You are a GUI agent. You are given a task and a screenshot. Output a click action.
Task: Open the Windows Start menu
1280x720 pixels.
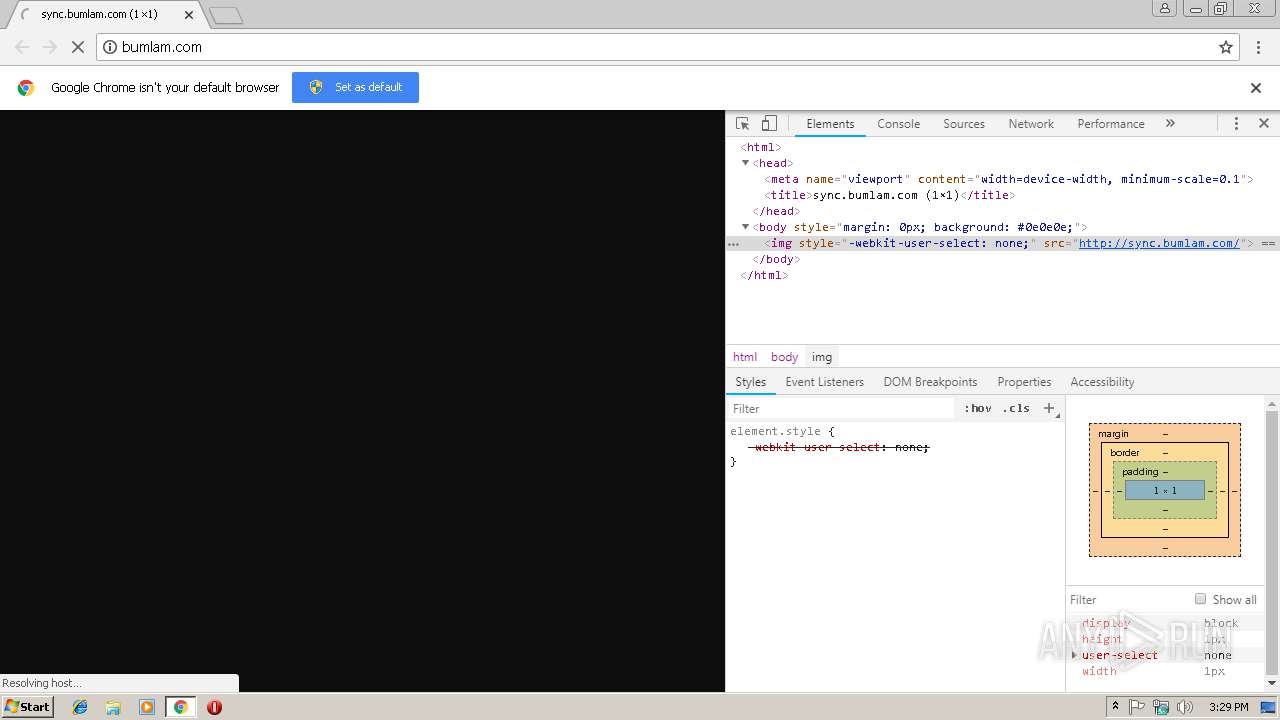click(28, 706)
